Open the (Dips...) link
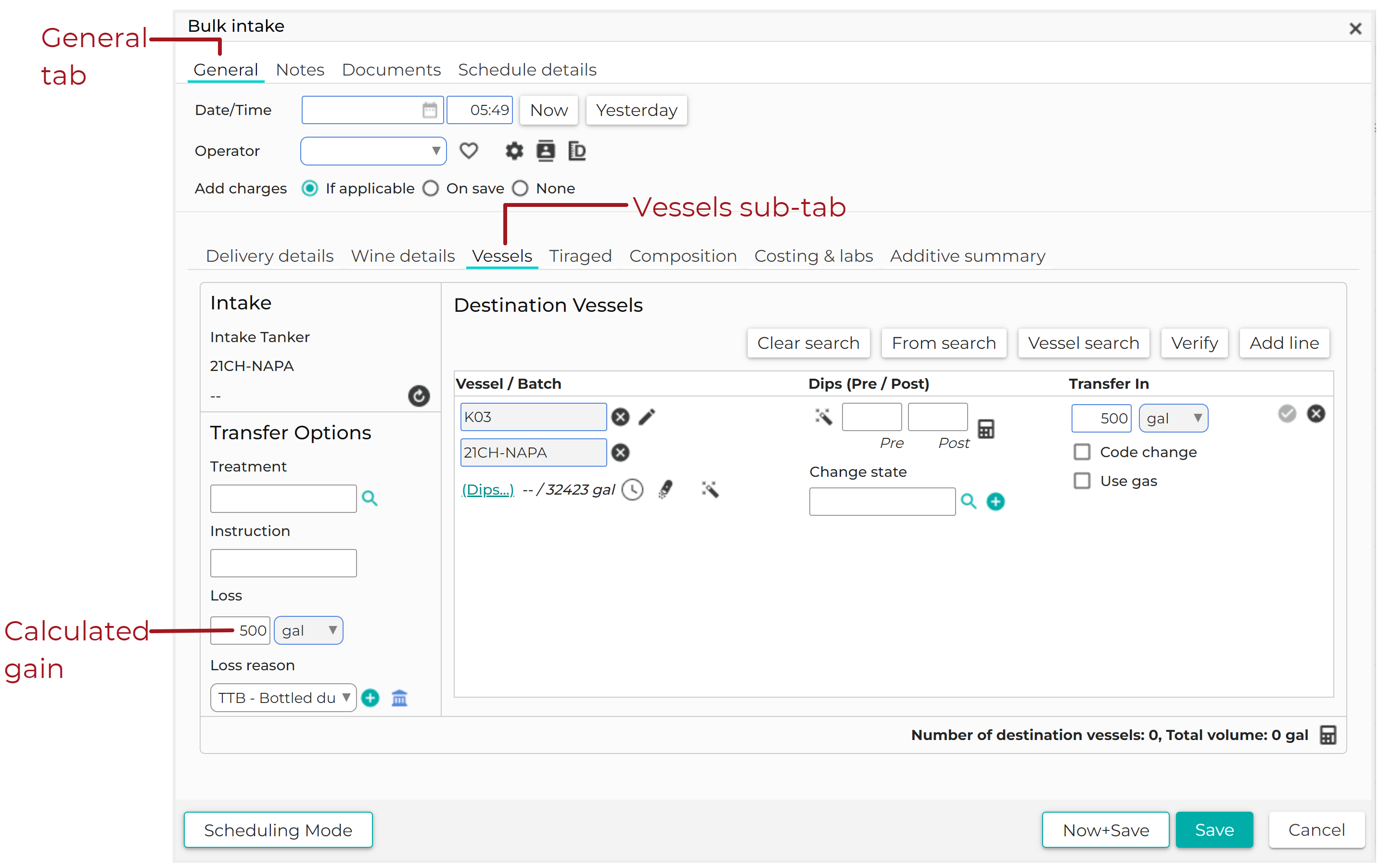This screenshot has height=868, width=1379. click(x=488, y=489)
